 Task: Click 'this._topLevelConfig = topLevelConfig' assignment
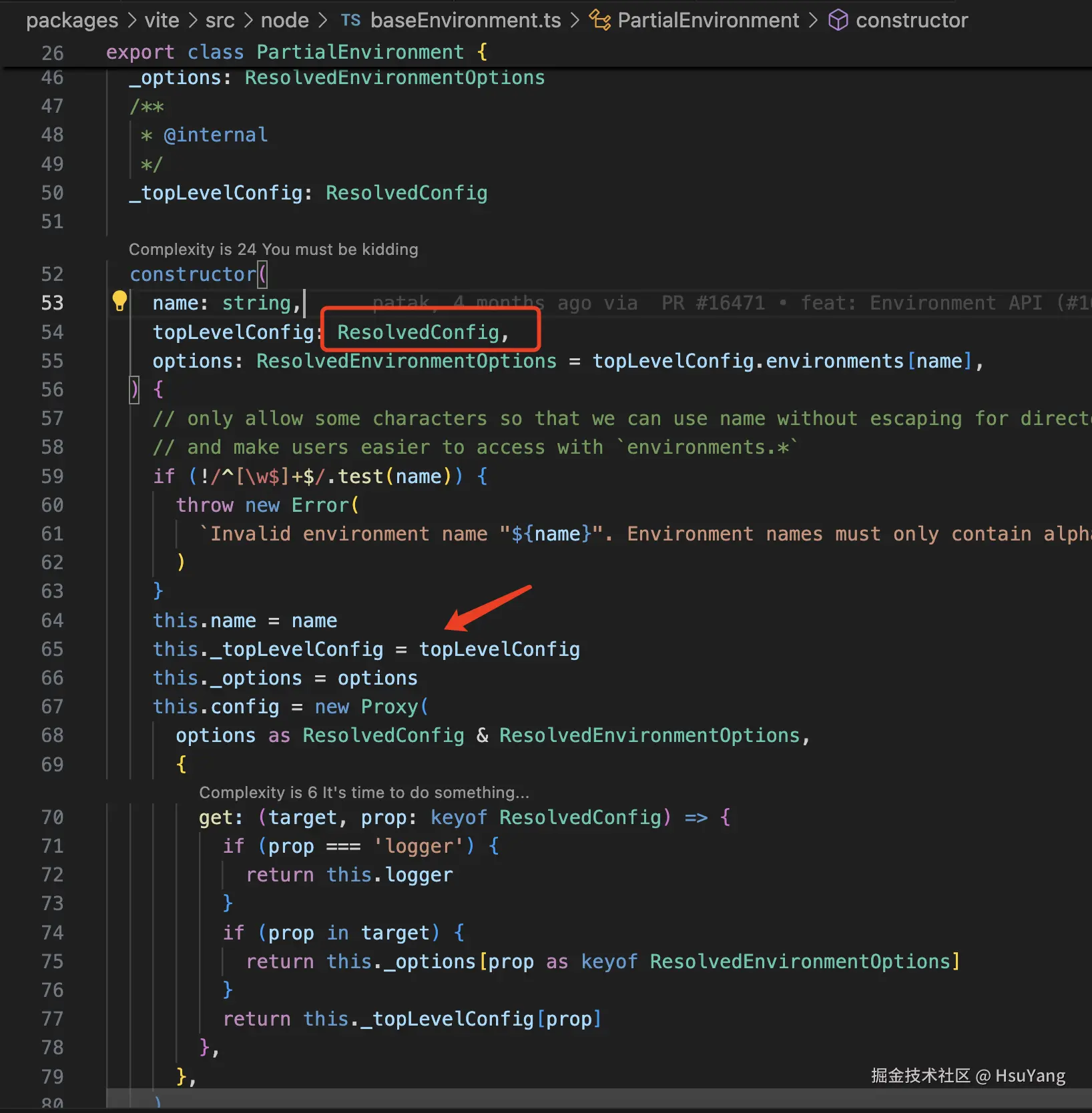[x=366, y=649]
